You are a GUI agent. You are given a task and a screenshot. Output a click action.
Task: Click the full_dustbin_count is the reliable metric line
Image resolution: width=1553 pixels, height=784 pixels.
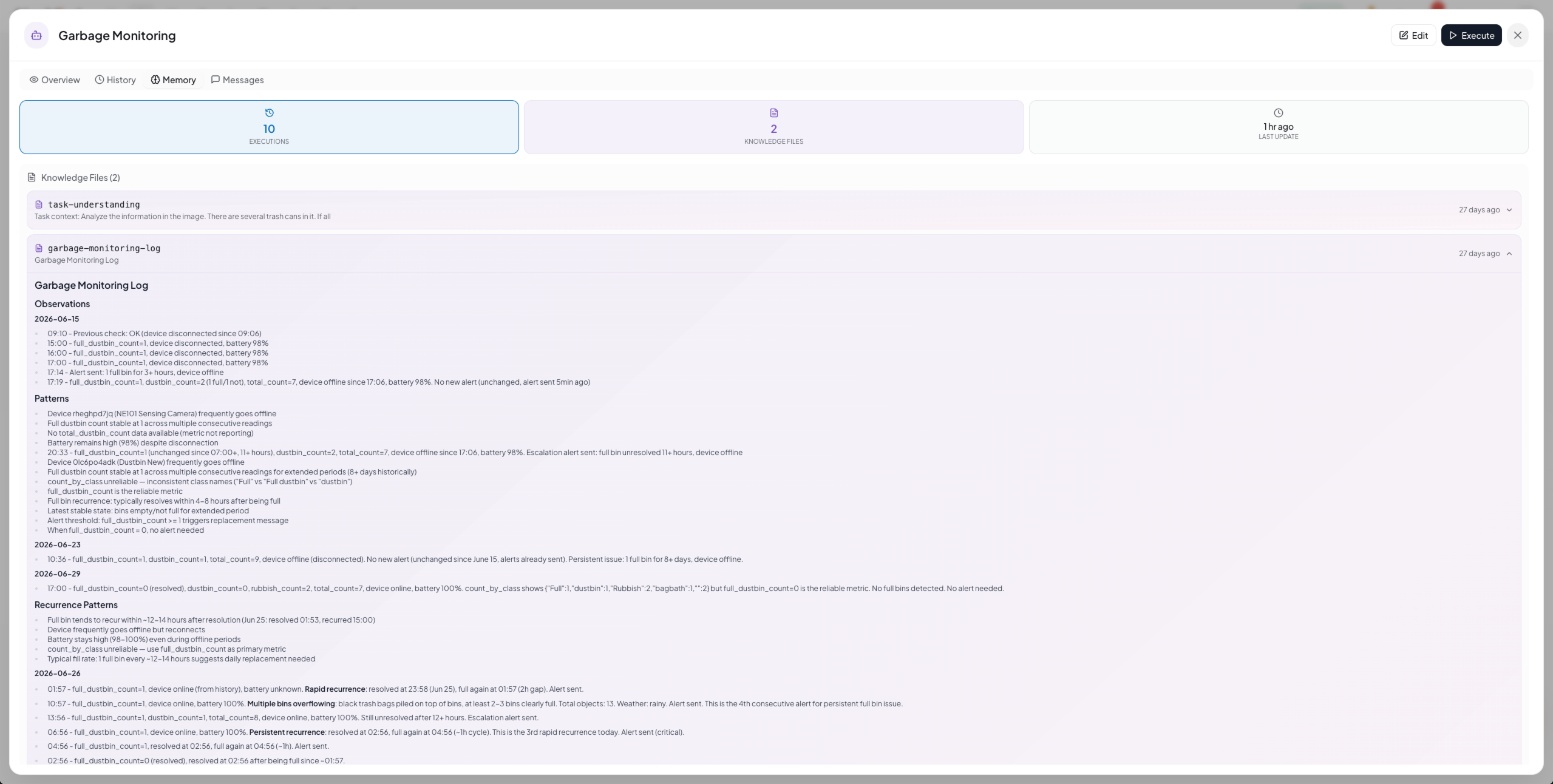tap(115, 492)
